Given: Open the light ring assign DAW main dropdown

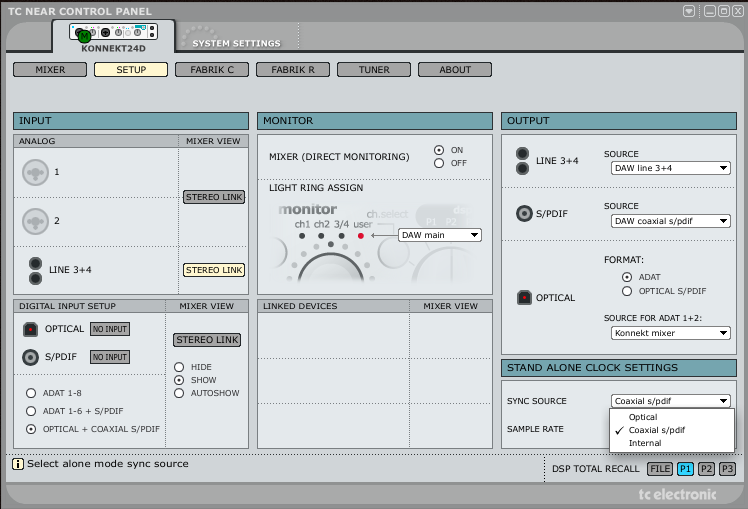Looking at the screenshot, I should (440, 235).
